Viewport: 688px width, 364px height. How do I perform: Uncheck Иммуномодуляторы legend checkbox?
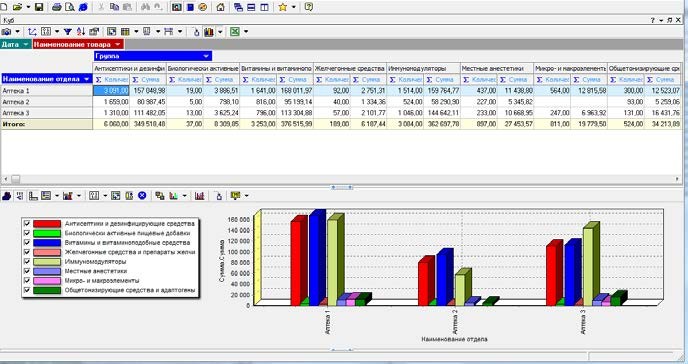[x=27, y=262]
